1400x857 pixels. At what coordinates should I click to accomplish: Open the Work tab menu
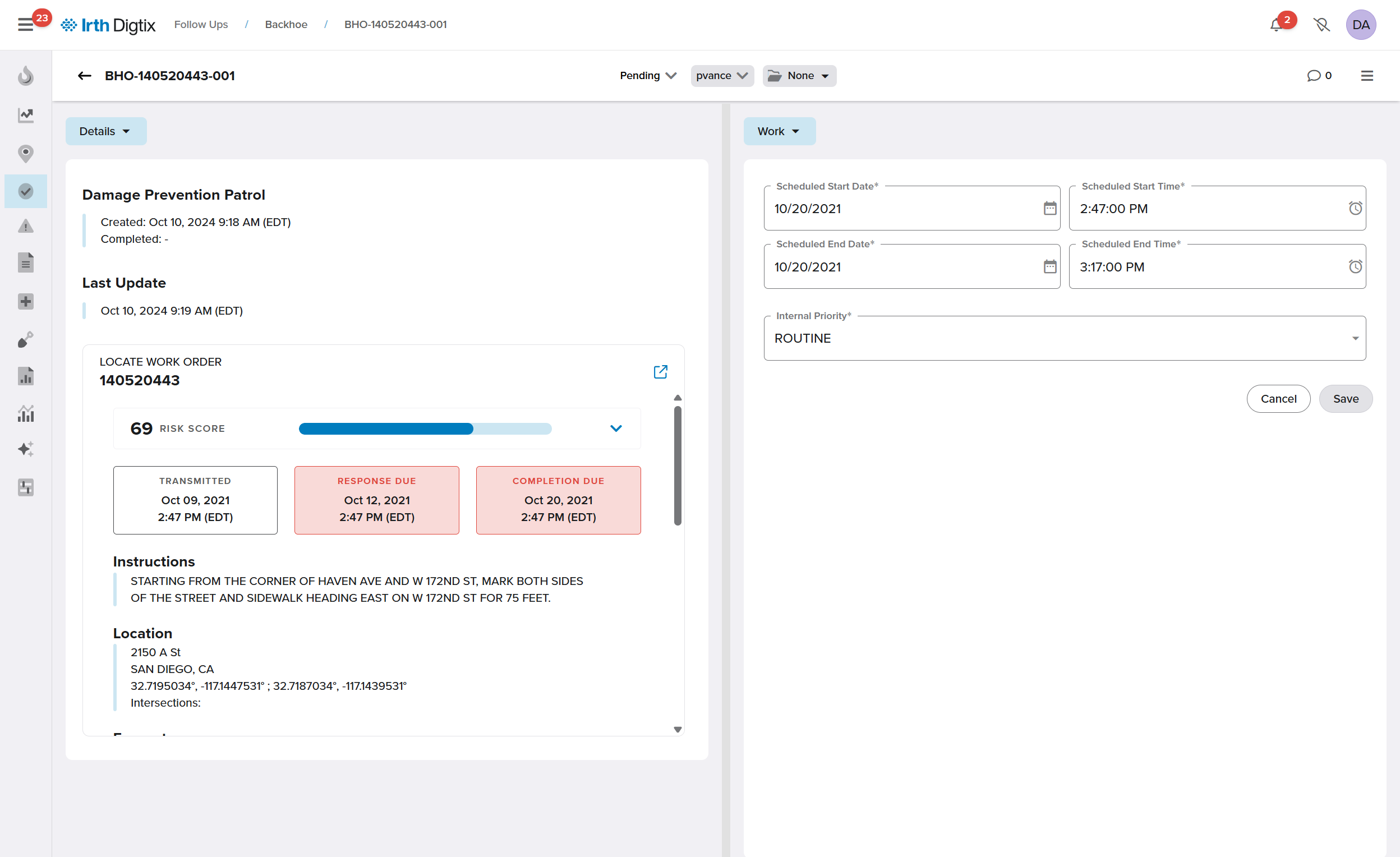(x=779, y=131)
